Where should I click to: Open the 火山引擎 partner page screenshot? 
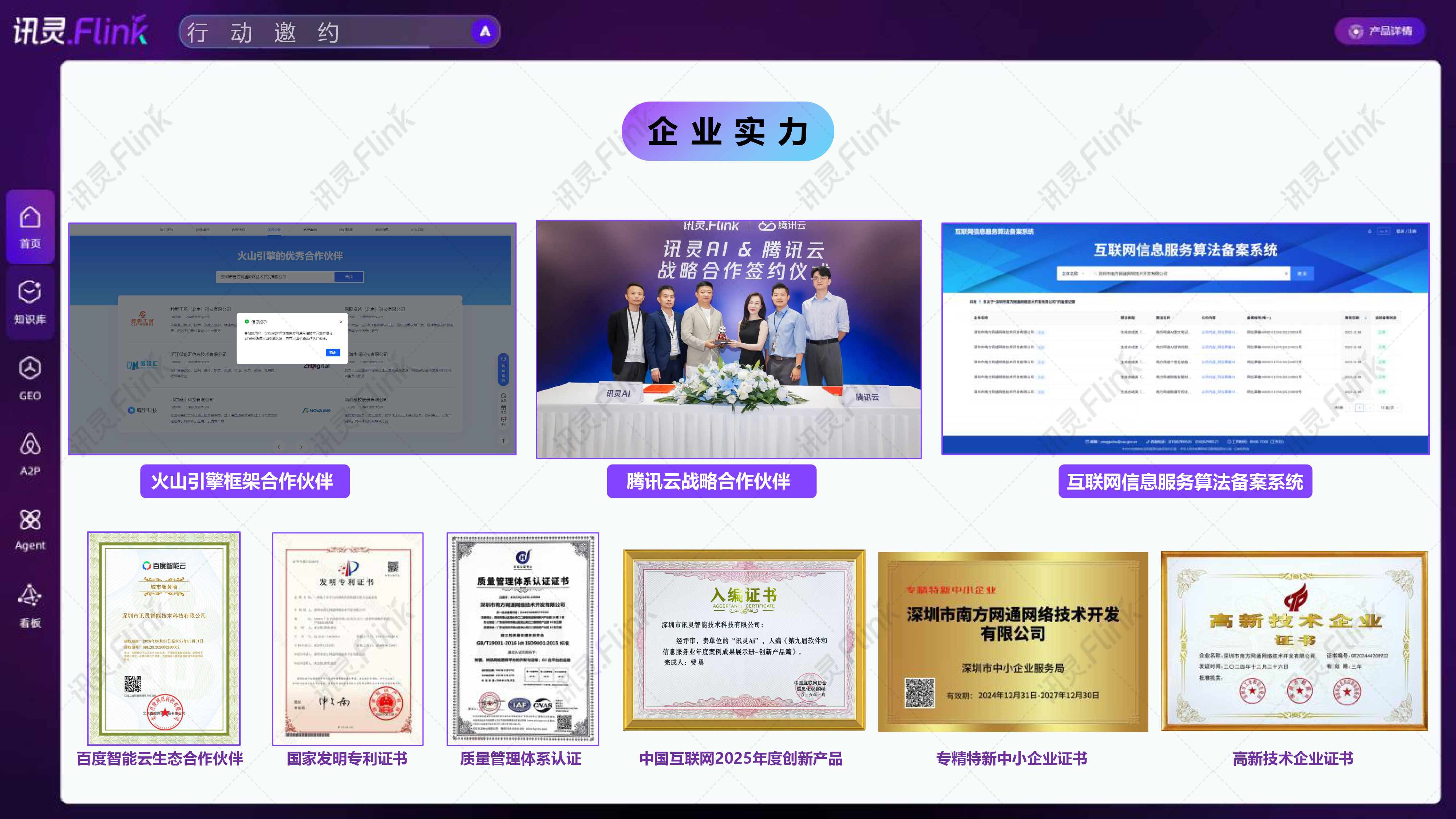click(292, 339)
